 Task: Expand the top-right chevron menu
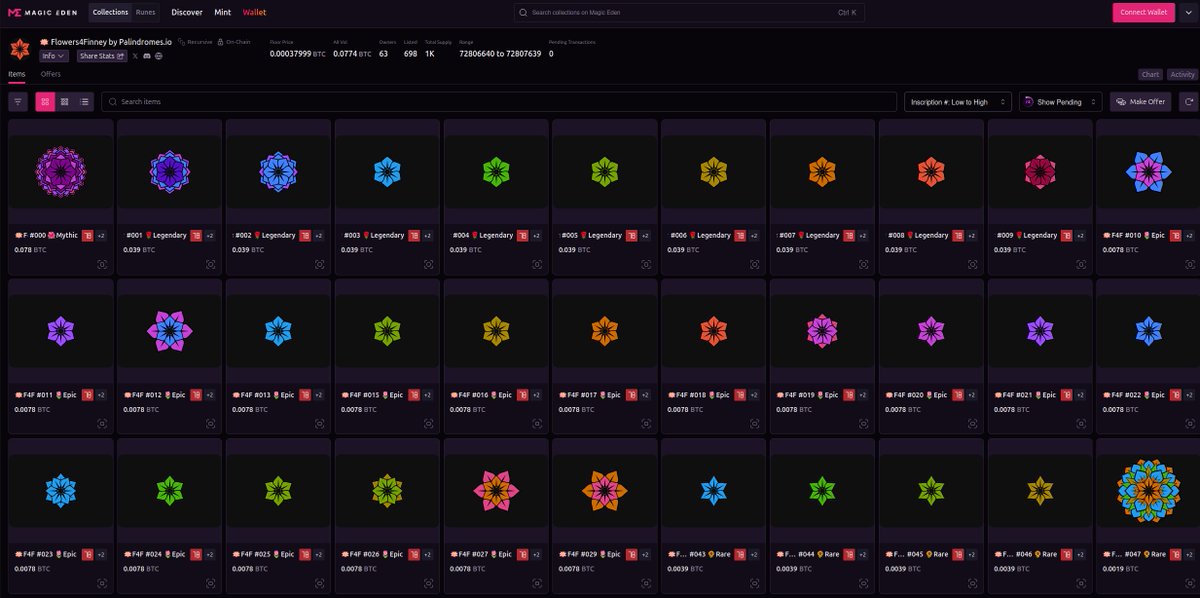pyautogui.click(x=1188, y=12)
